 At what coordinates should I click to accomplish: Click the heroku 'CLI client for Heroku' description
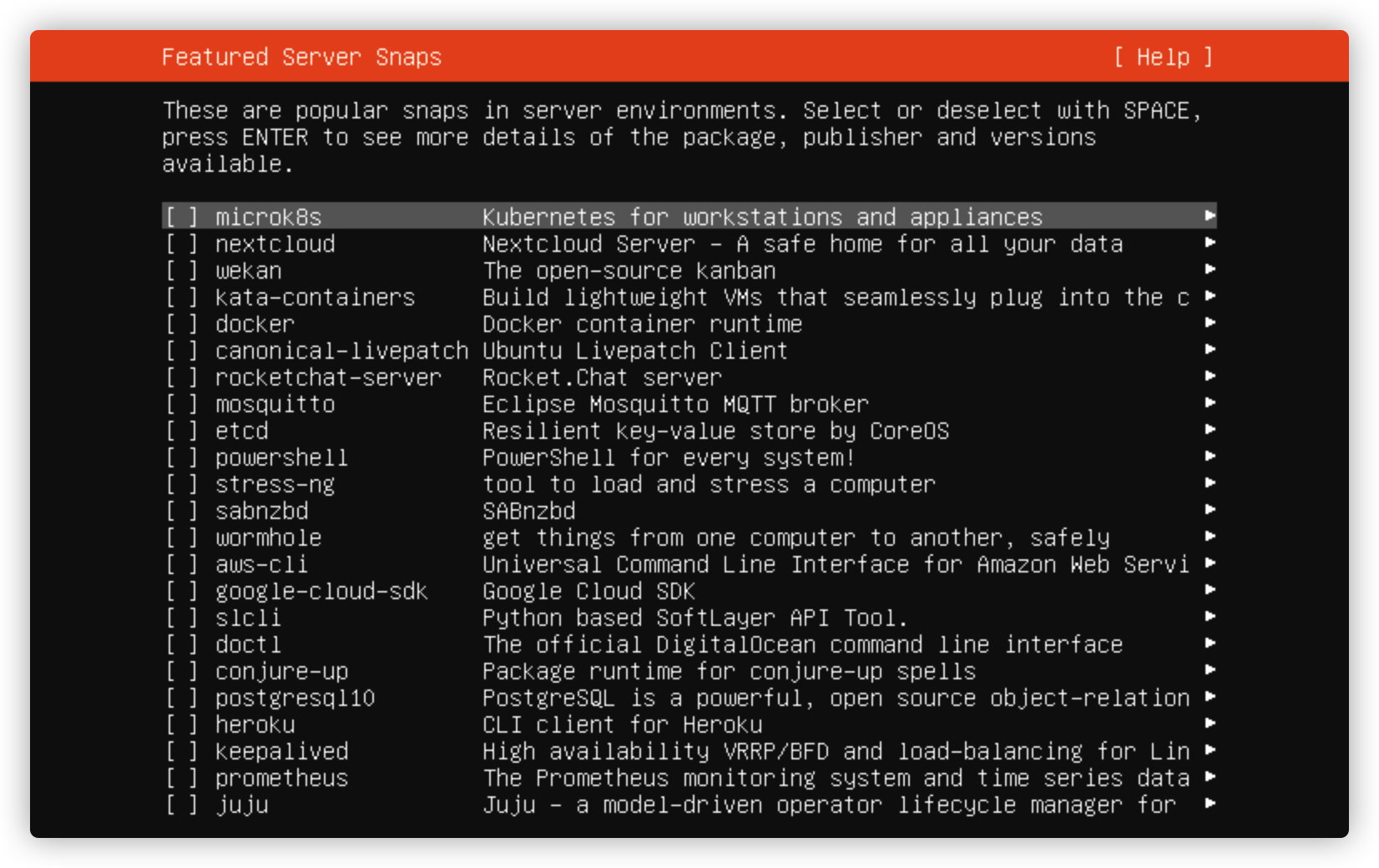[622, 724]
